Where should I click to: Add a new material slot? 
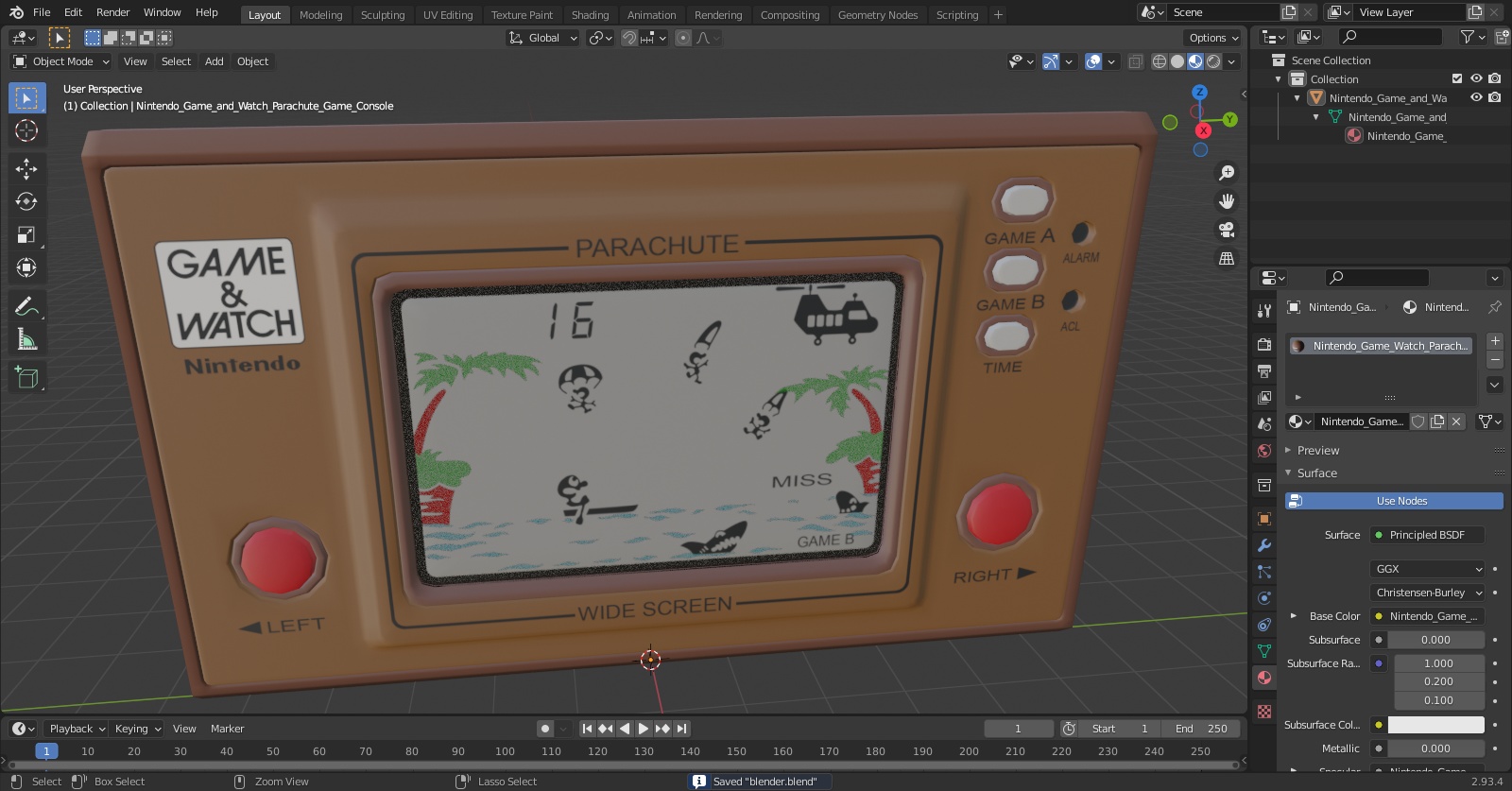[1495, 341]
